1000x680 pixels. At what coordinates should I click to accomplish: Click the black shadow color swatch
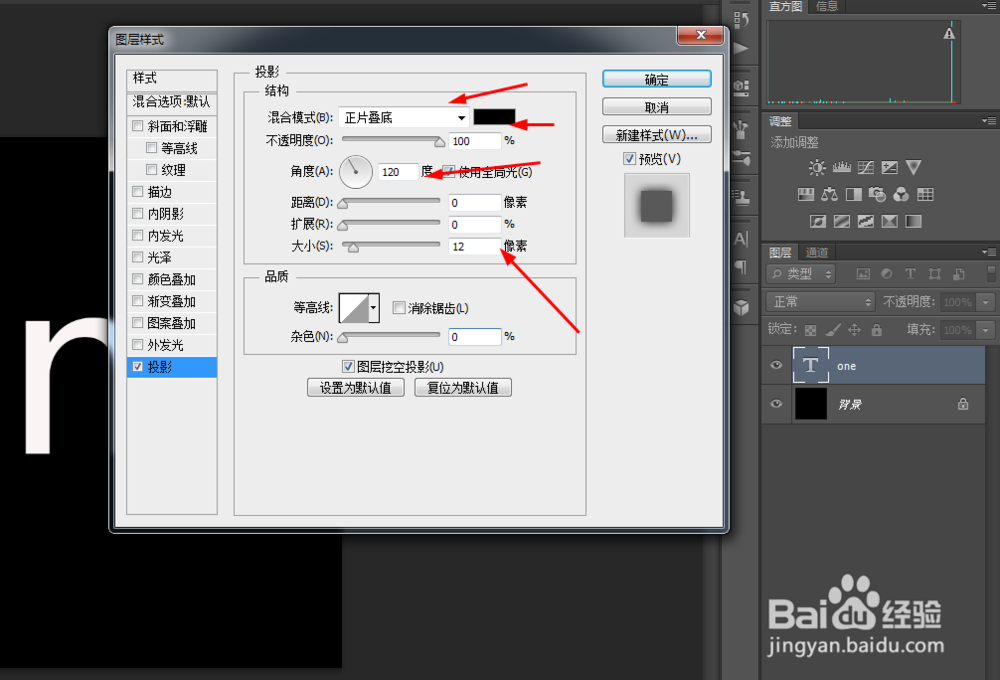coord(494,117)
